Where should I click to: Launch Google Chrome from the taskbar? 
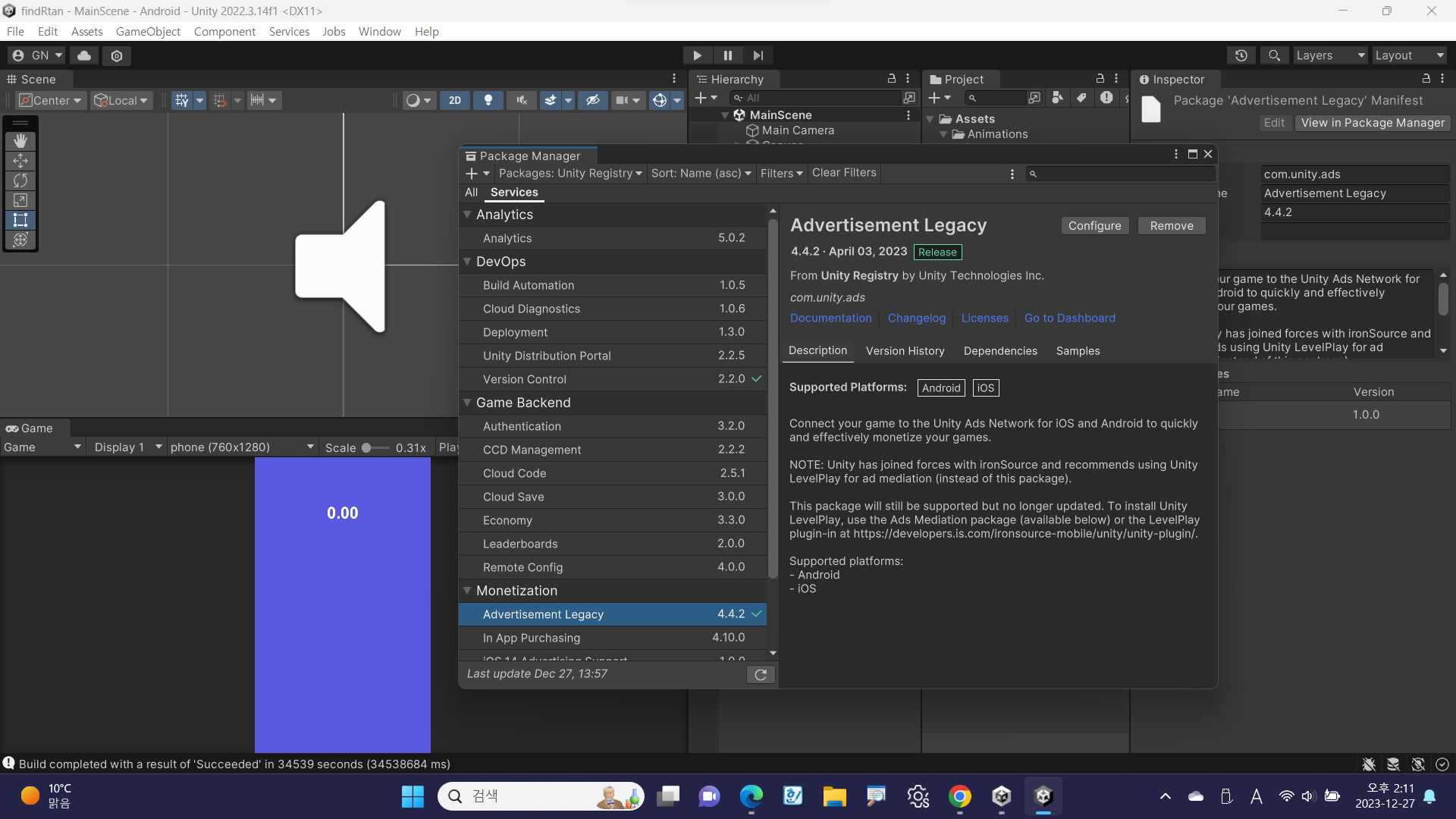click(x=959, y=796)
